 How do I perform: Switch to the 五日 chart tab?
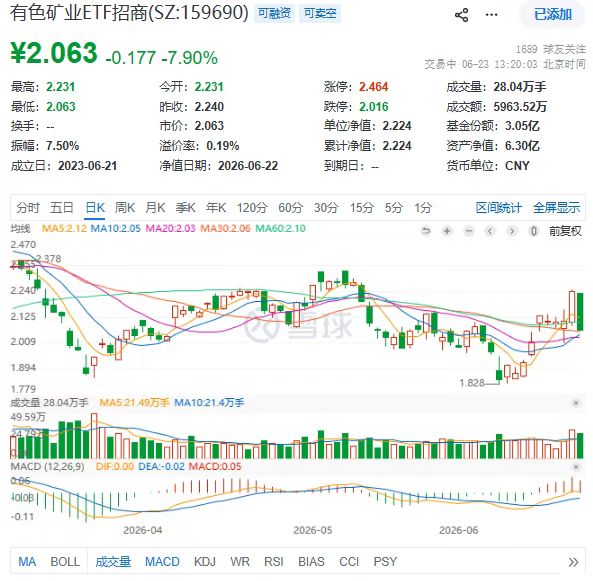[62, 208]
